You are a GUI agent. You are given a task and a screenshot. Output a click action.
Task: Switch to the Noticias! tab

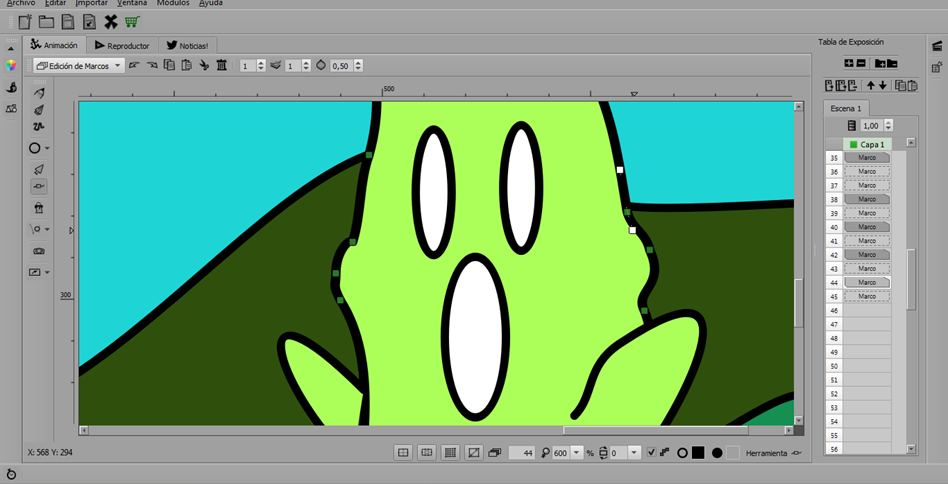187,45
